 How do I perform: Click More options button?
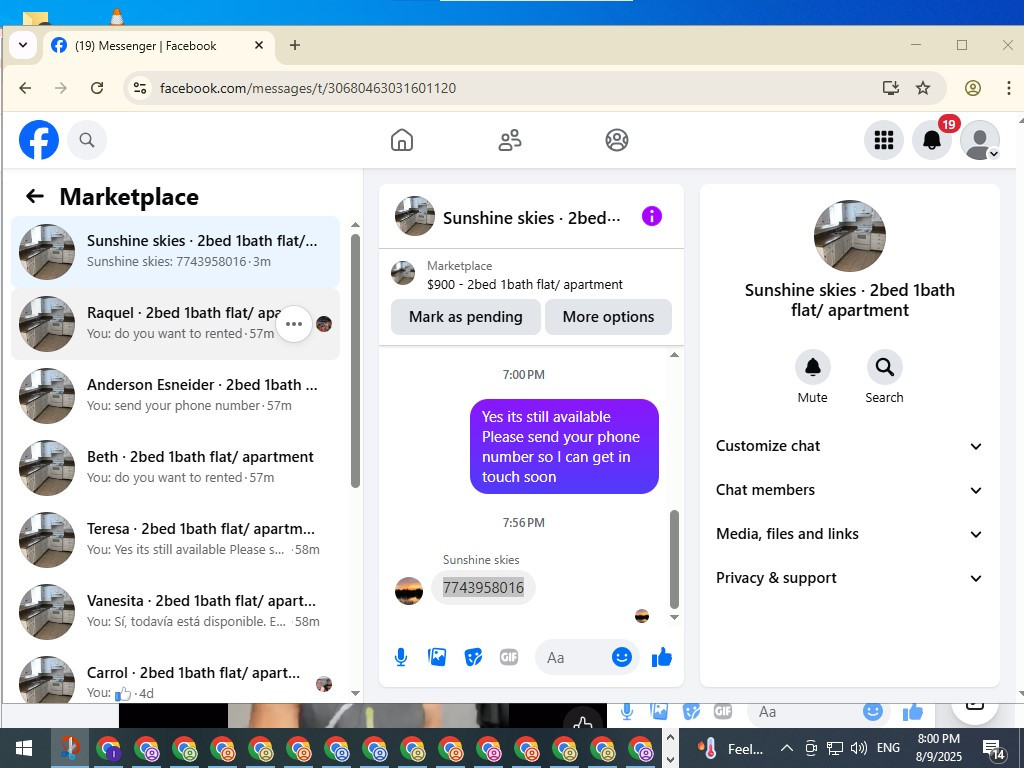coord(608,317)
